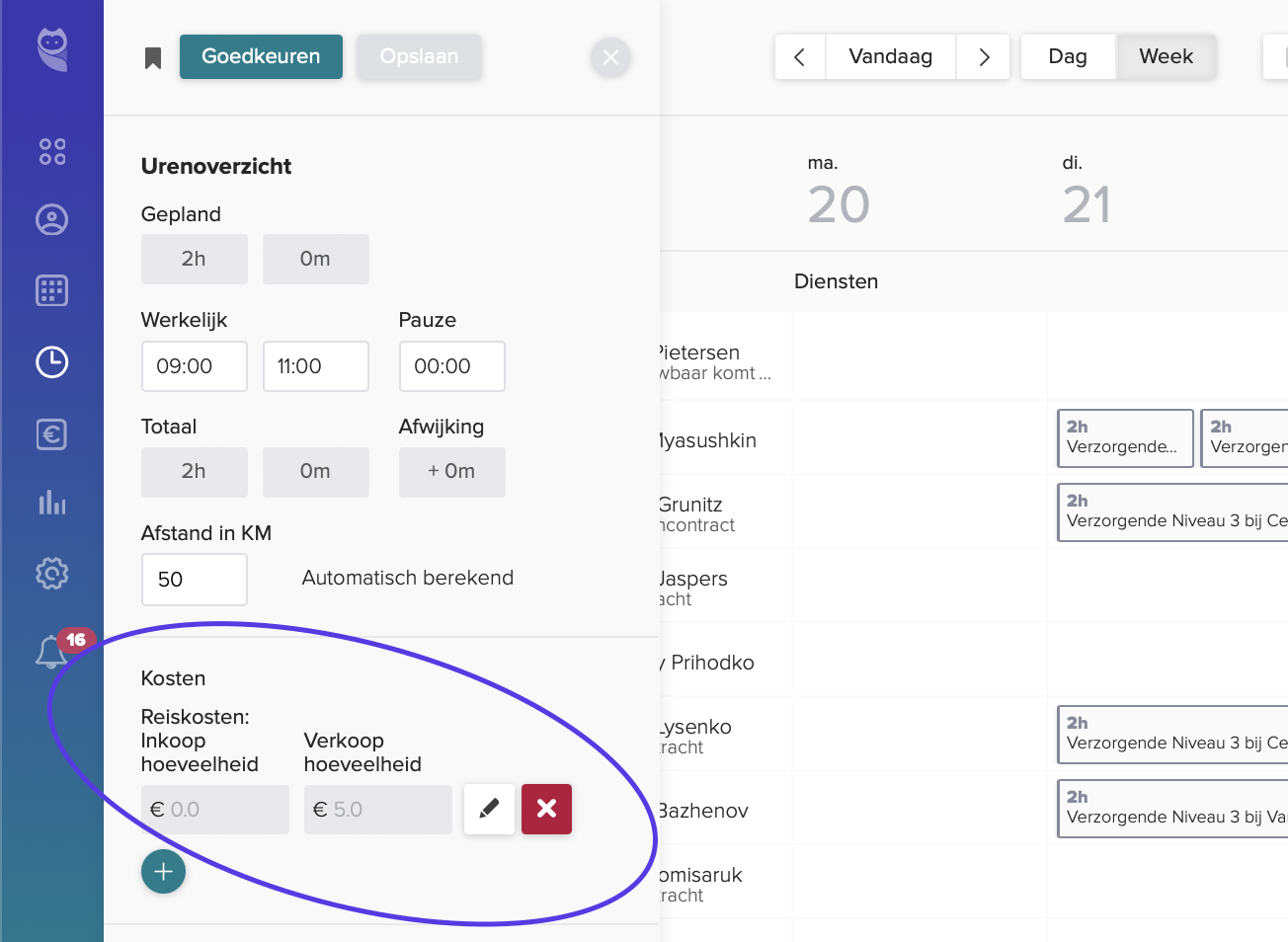
Task: Add a new cost with plus button
Action: 163,872
